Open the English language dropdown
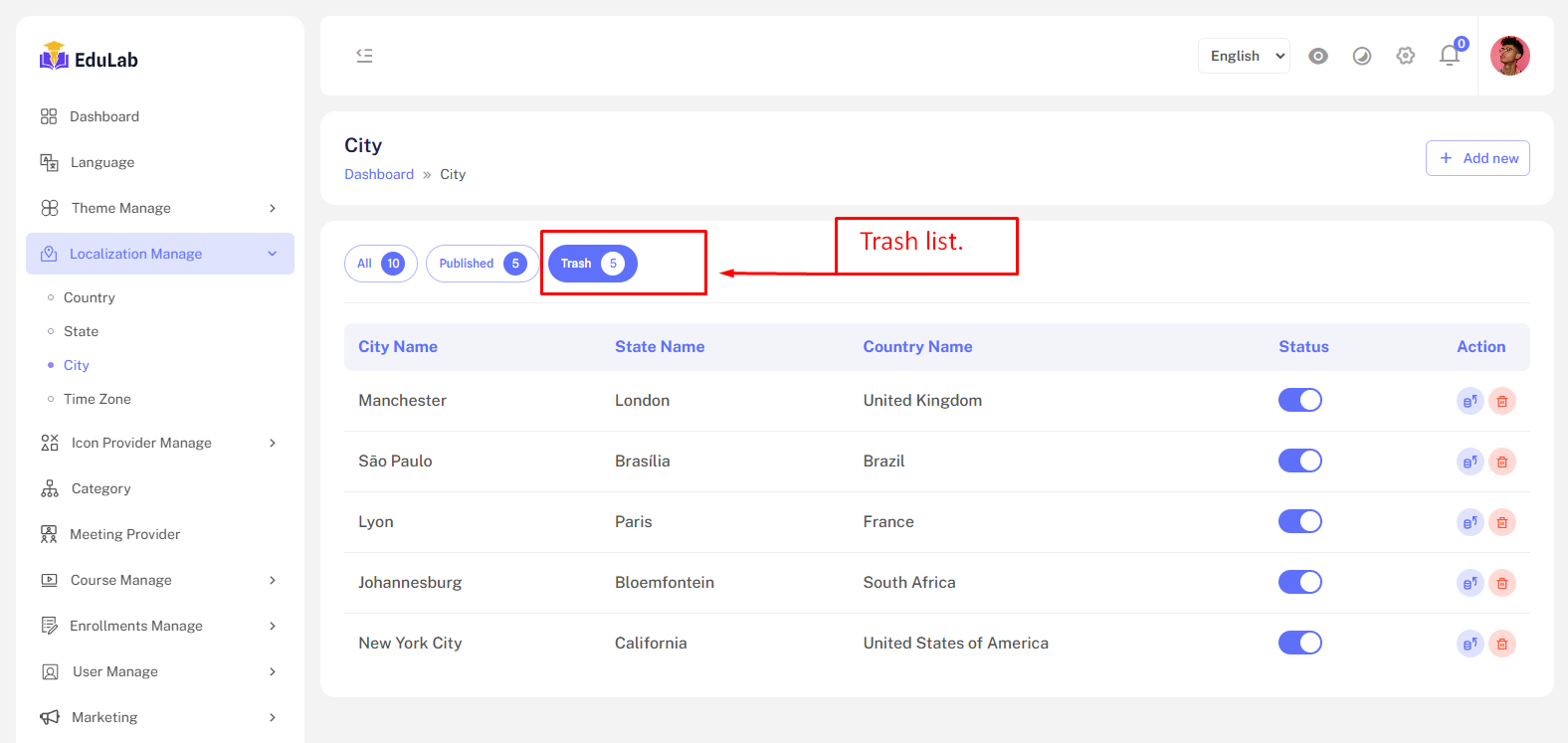Screen dimensions: 1568x743 (x=1244, y=56)
